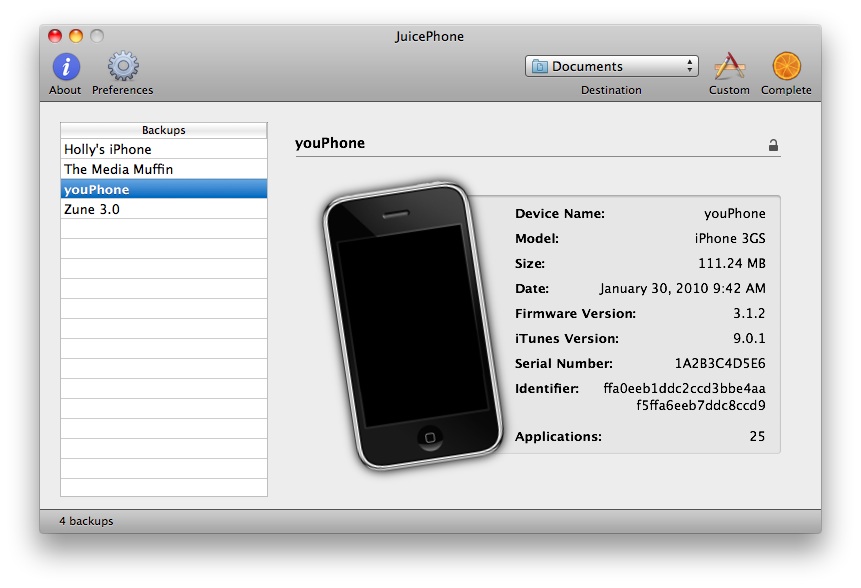This screenshot has height=588, width=861.
Task: Open the Documents destination dropdown
Action: point(612,66)
